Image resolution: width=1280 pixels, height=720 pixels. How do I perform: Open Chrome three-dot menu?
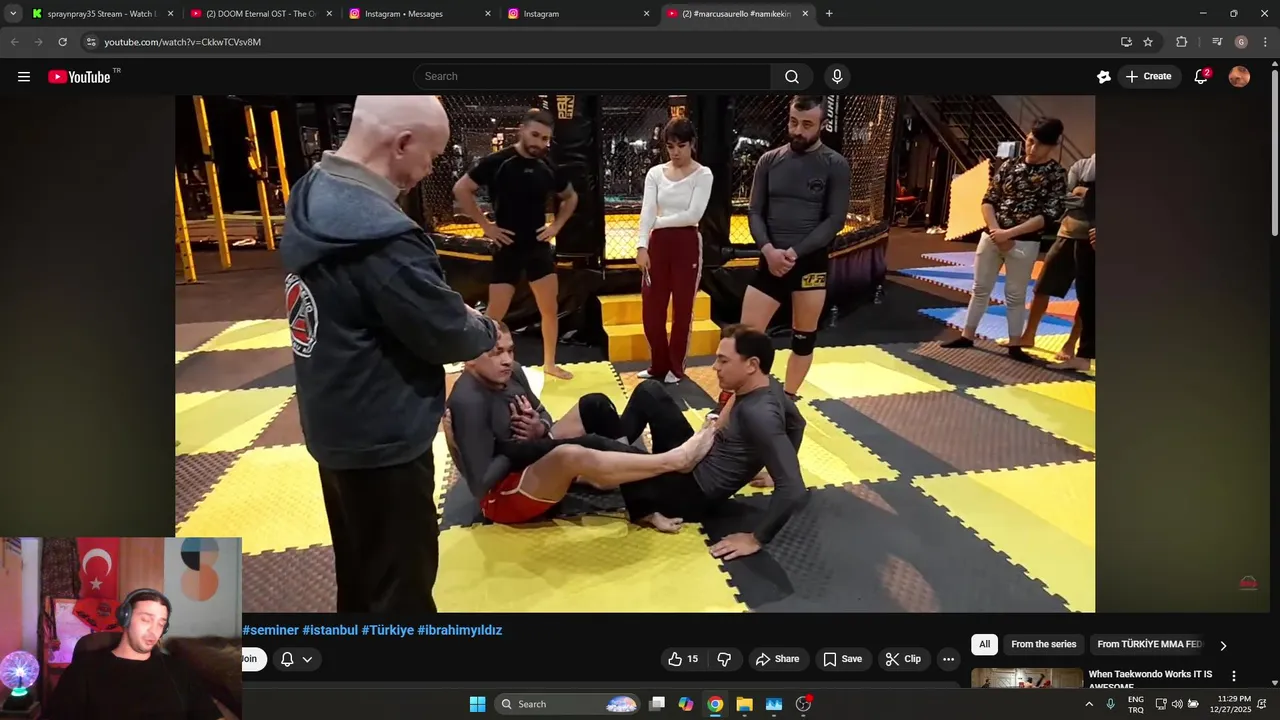tap(1265, 42)
